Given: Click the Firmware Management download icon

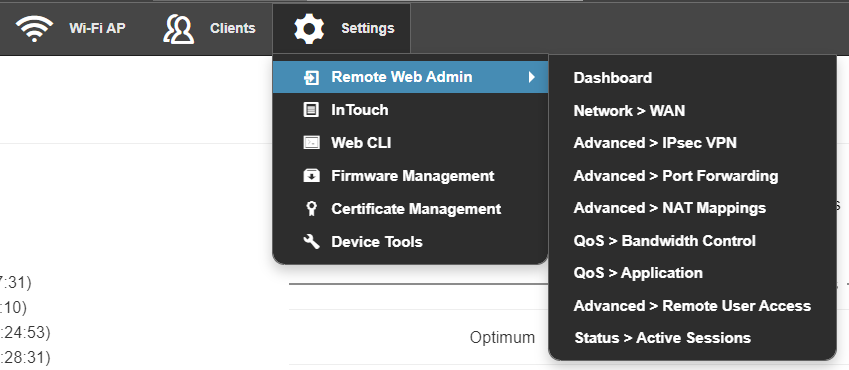Looking at the screenshot, I should (311, 176).
